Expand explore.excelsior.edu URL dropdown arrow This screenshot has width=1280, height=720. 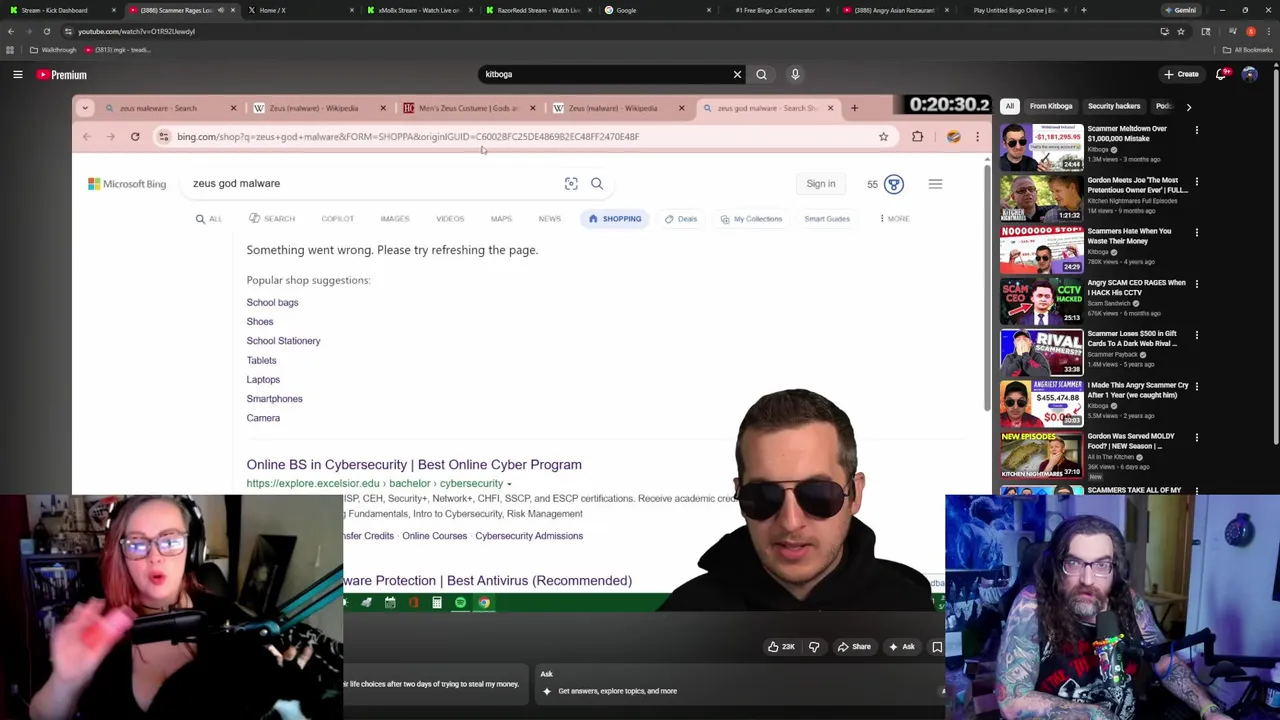(509, 484)
